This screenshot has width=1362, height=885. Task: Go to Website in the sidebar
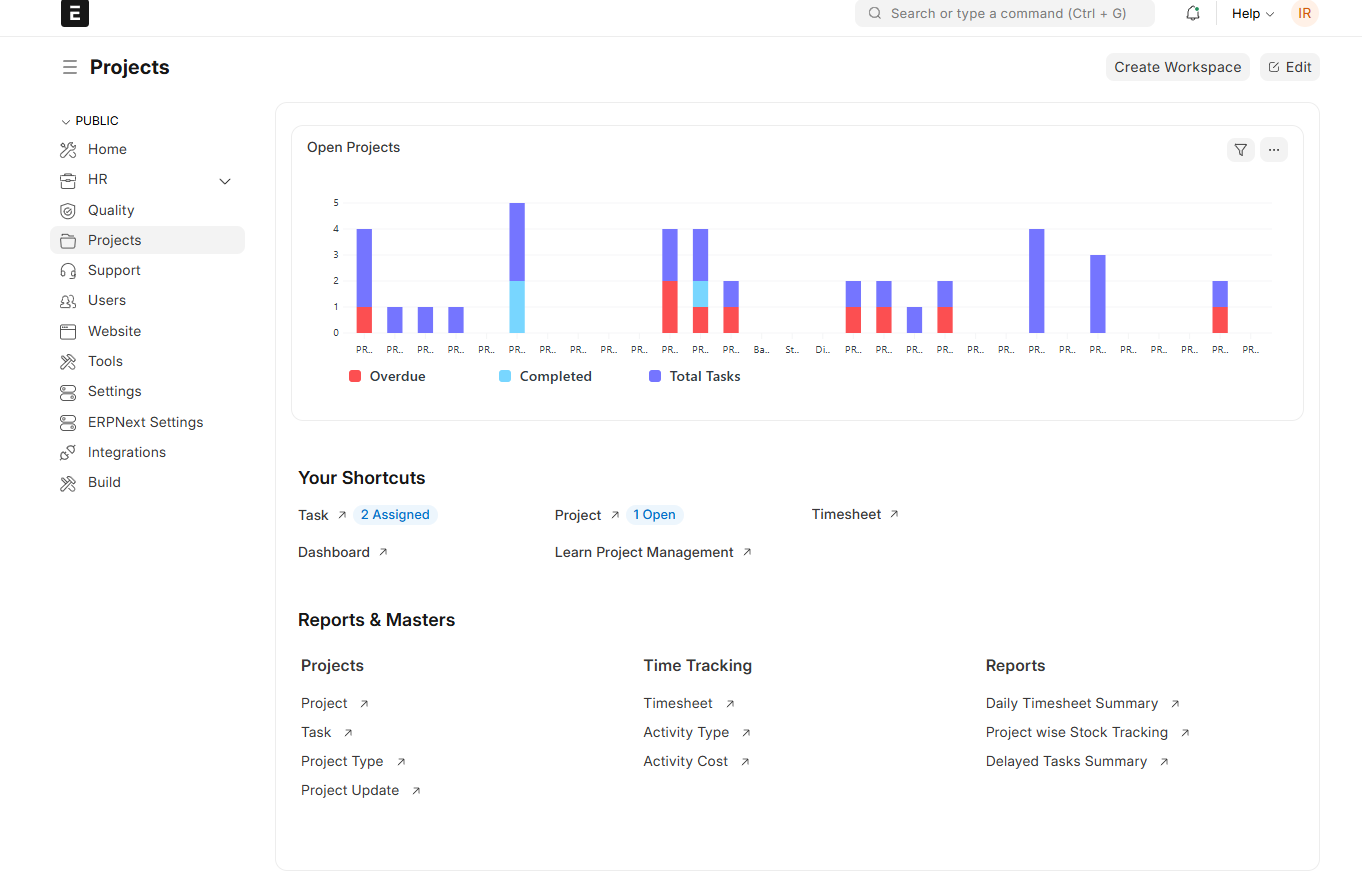(x=114, y=331)
